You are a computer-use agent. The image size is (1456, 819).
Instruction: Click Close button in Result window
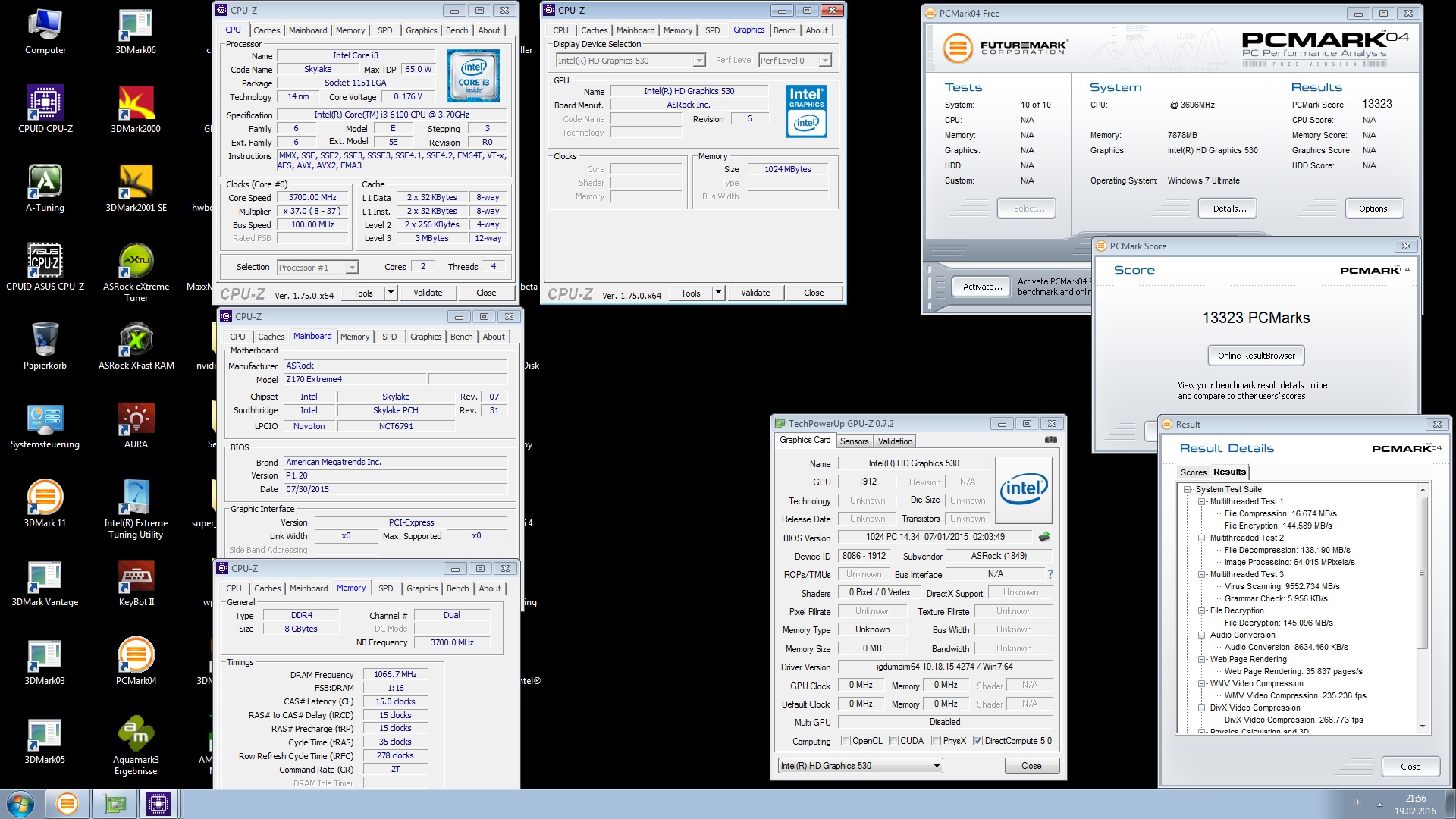(1410, 767)
